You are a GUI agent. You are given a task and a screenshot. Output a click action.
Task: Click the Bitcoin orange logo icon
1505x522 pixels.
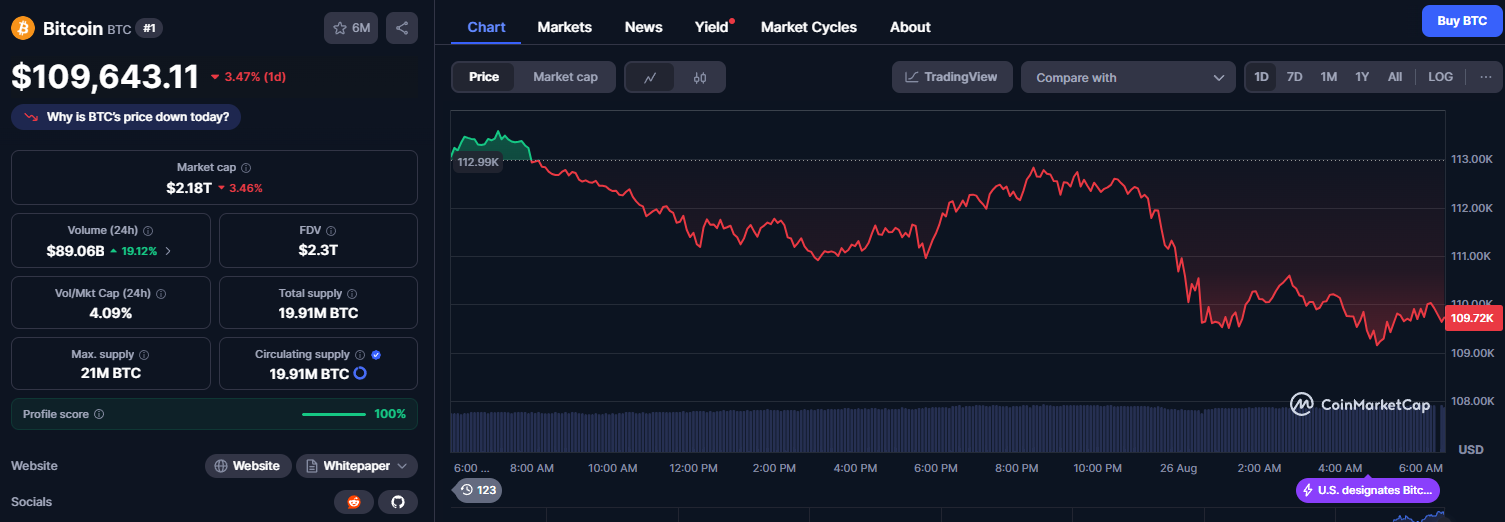coord(23,28)
